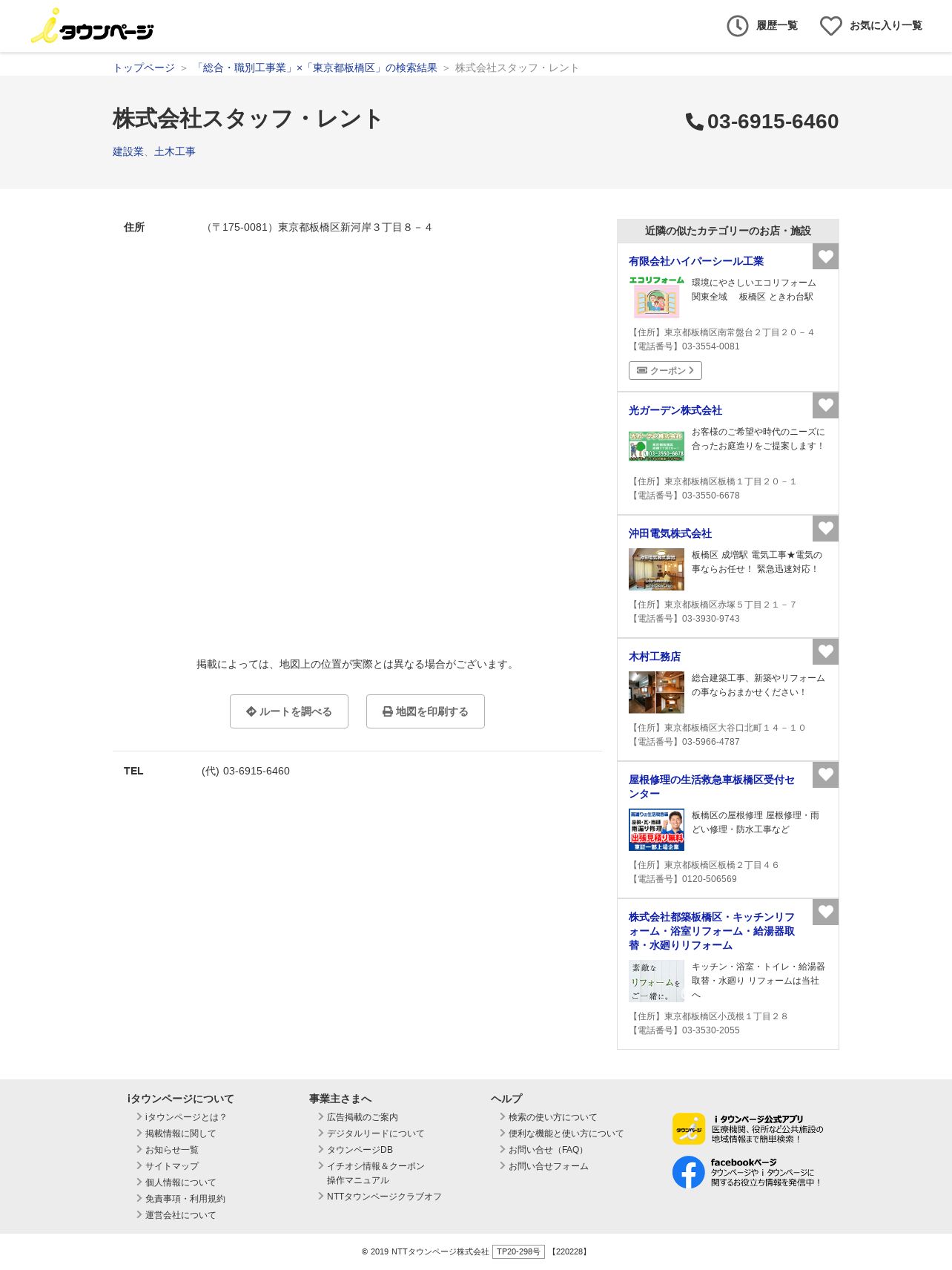The image size is (952, 1270).
Task: Open 運営会社について footer link
Action: 181,1215
